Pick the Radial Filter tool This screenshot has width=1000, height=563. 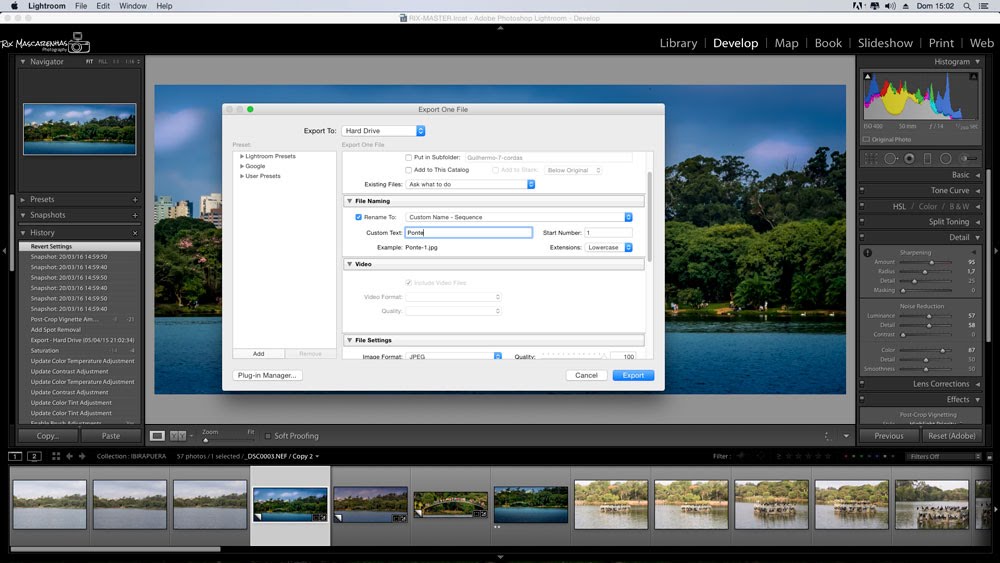(946, 158)
